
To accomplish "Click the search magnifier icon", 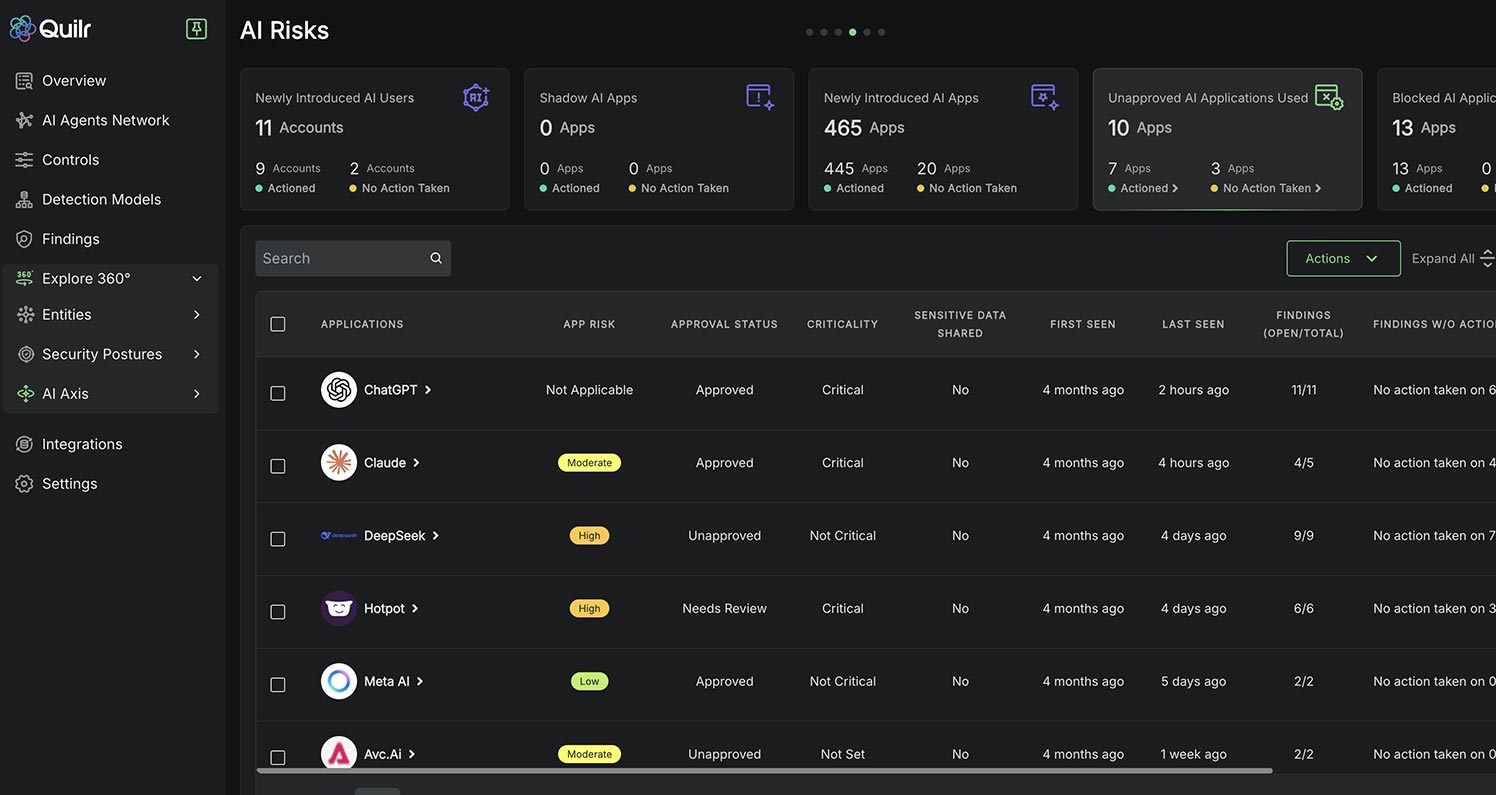I will tap(436, 258).
